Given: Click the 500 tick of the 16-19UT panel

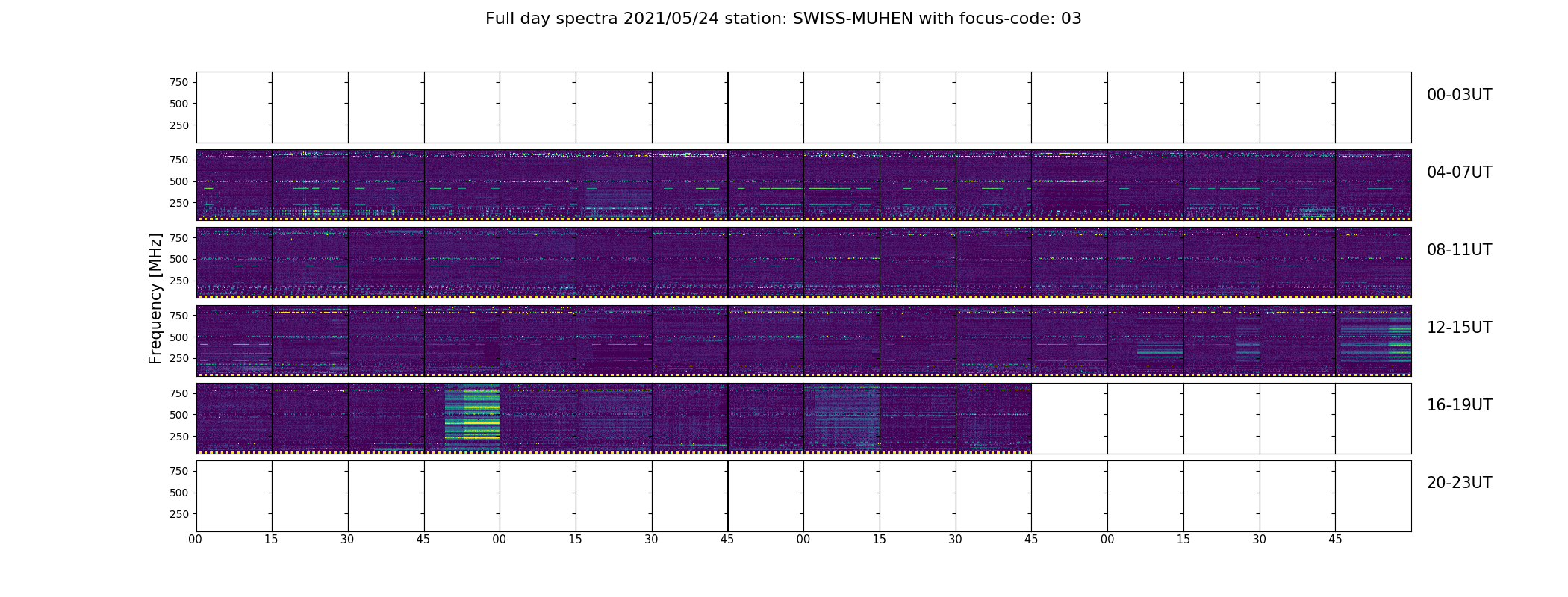Looking at the screenshot, I should (179, 415).
